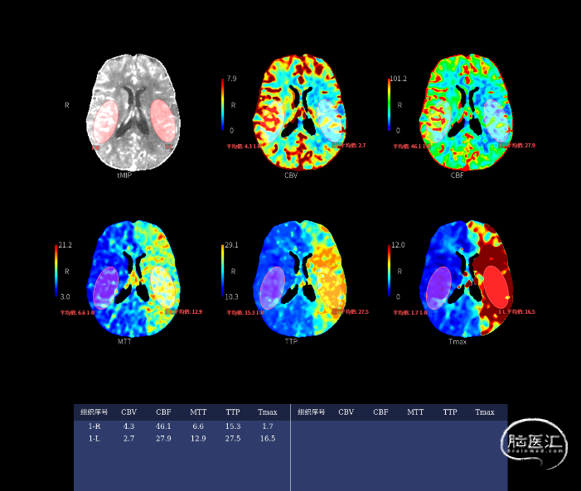
Task: Click the MTT color scale bar
Action: [x=56, y=271]
